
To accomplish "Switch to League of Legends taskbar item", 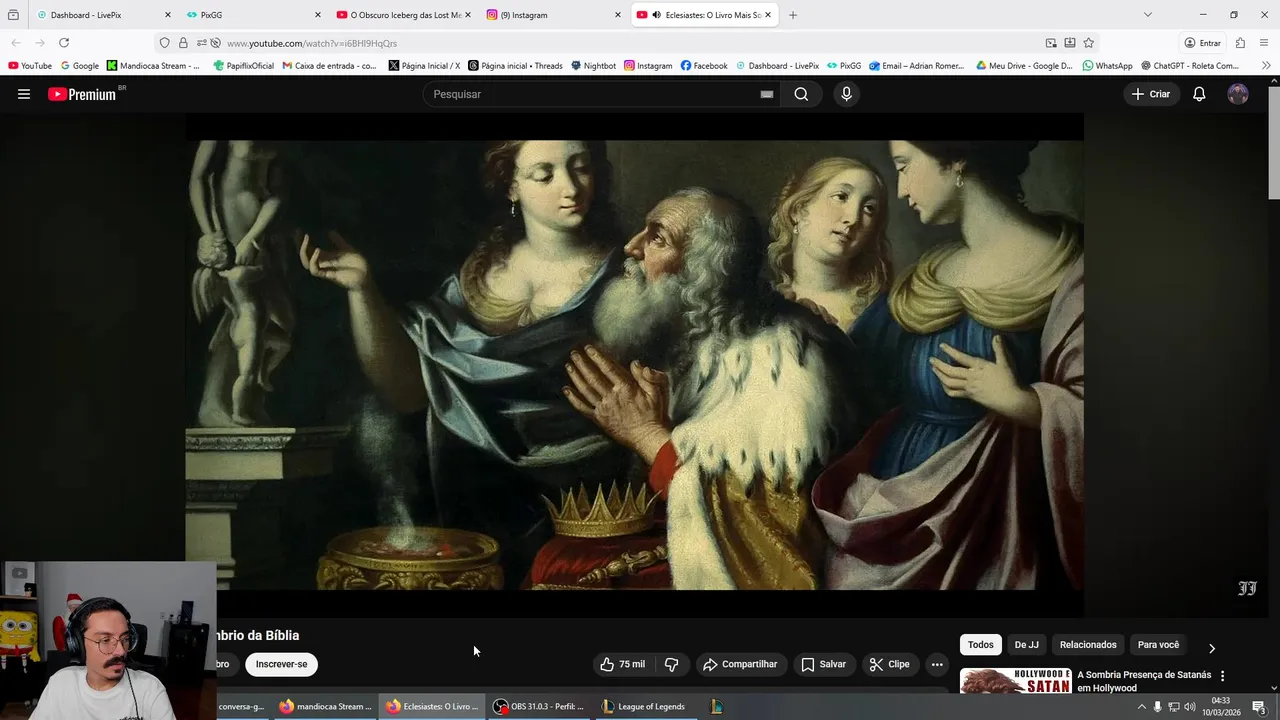I will [x=643, y=706].
